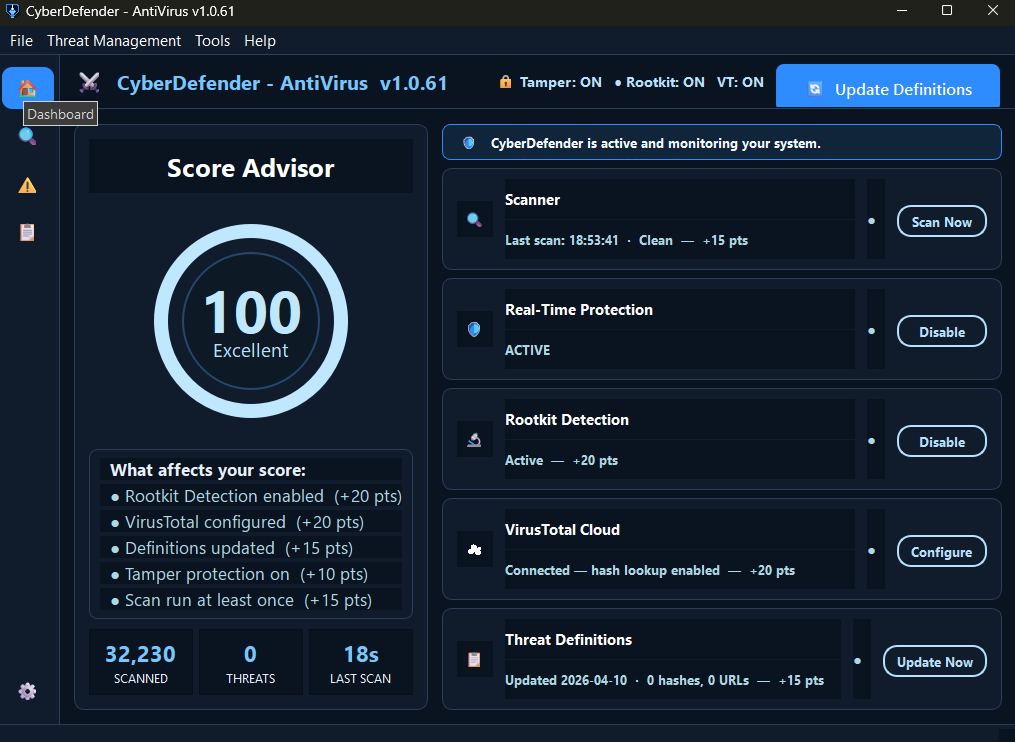Open the File menu
The width and height of the screenshot is (1015, 742).
(x=21, y=41)
